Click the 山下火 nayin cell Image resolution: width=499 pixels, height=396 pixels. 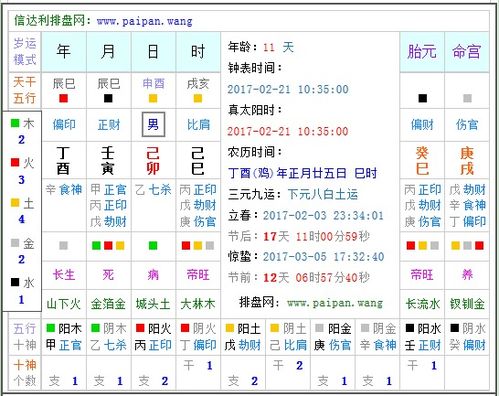[63, 304]
